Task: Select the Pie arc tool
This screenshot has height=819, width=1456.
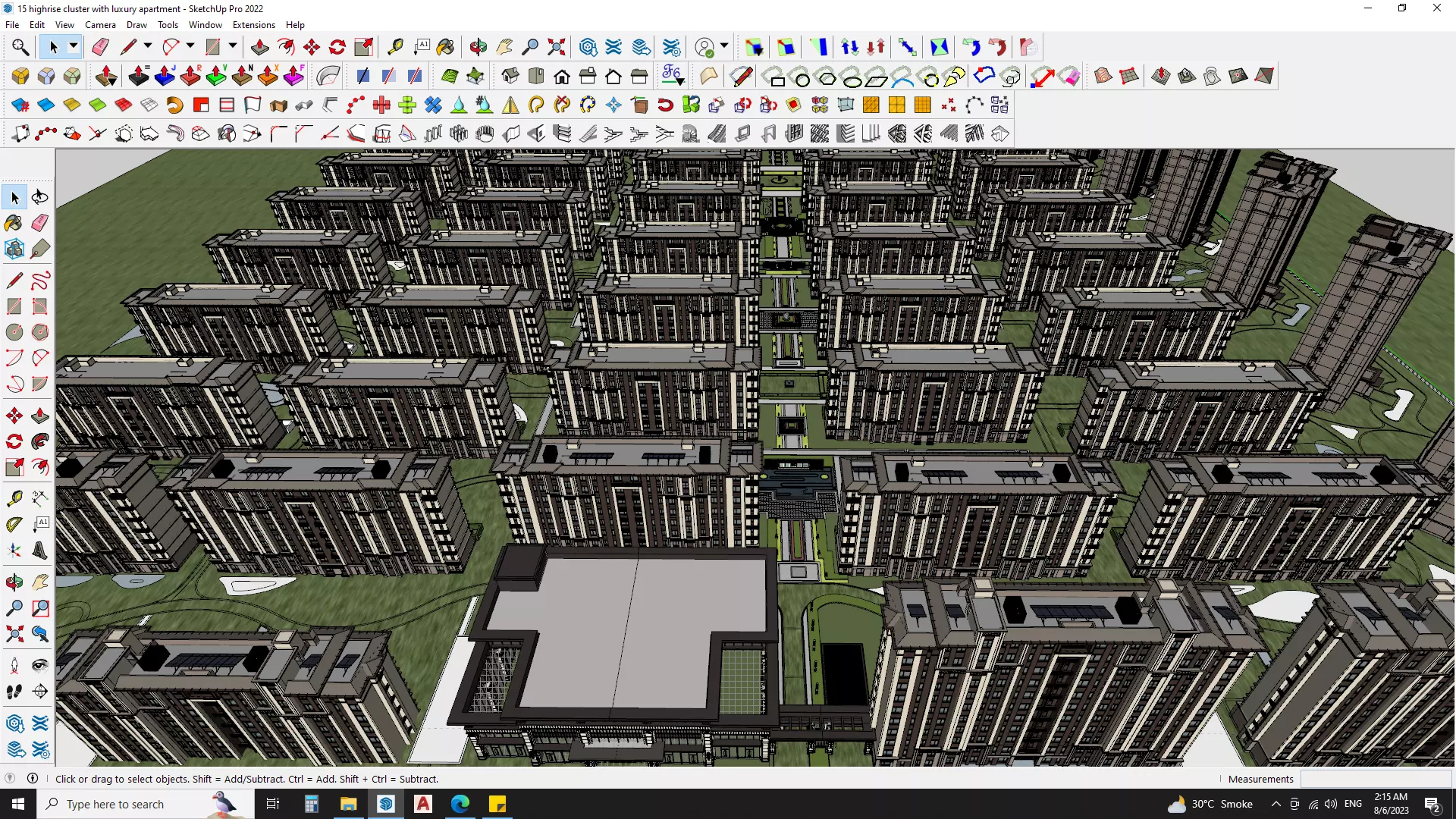Action: pos(40,384)
